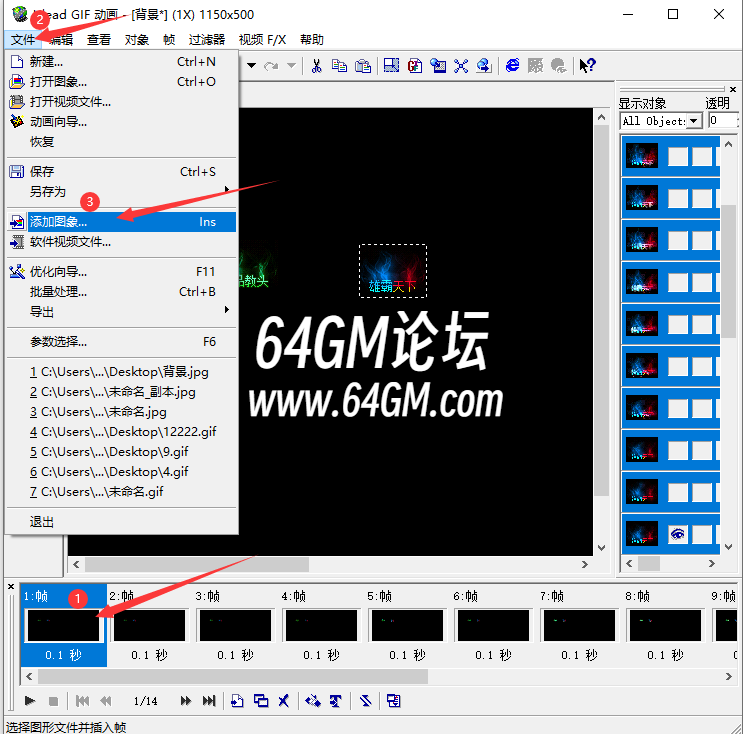The height and width of the screenshot is (734, 743).
Task: Click the banner text T icon
Action: [335, 700]
